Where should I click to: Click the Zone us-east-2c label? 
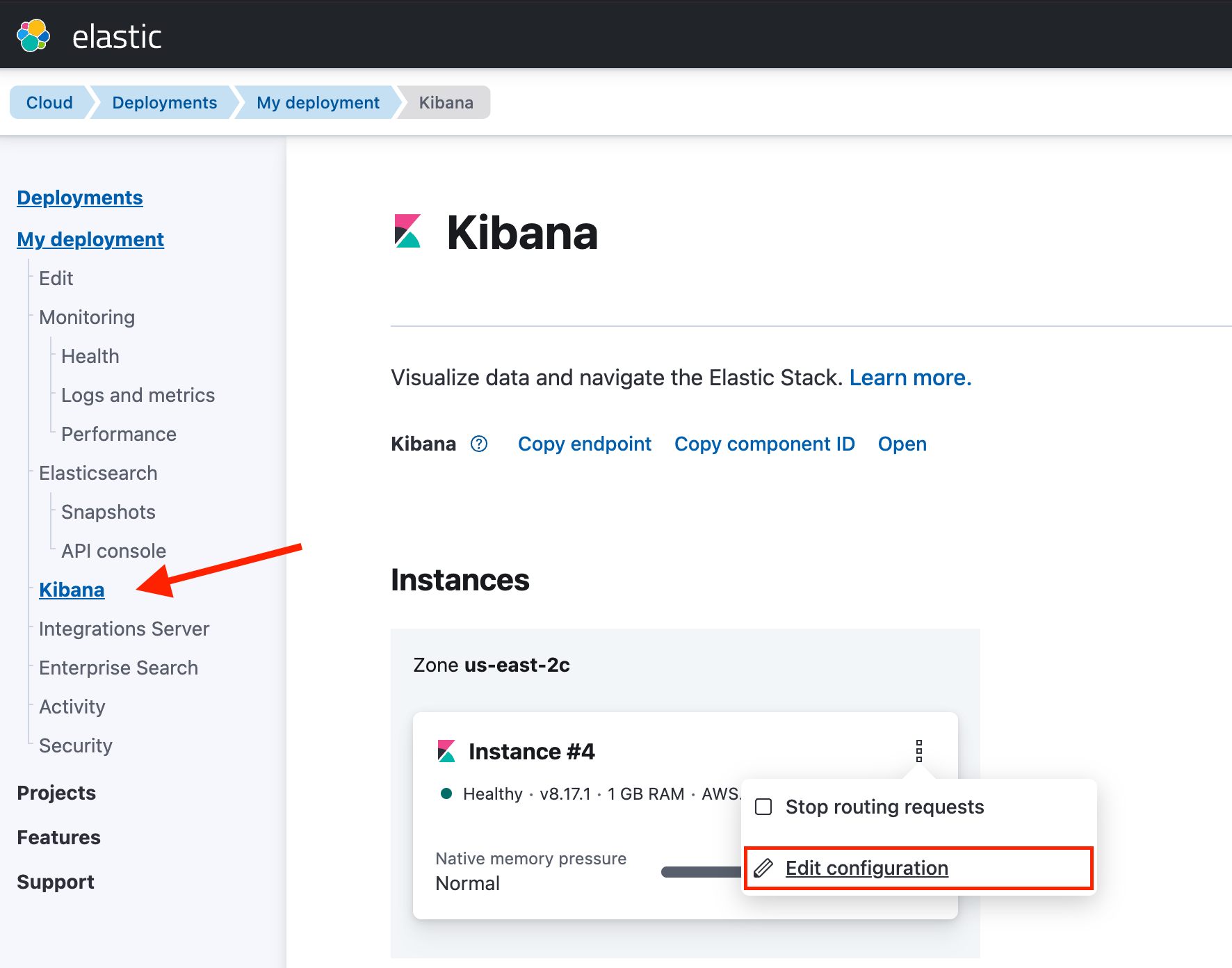tap(492, 665)
